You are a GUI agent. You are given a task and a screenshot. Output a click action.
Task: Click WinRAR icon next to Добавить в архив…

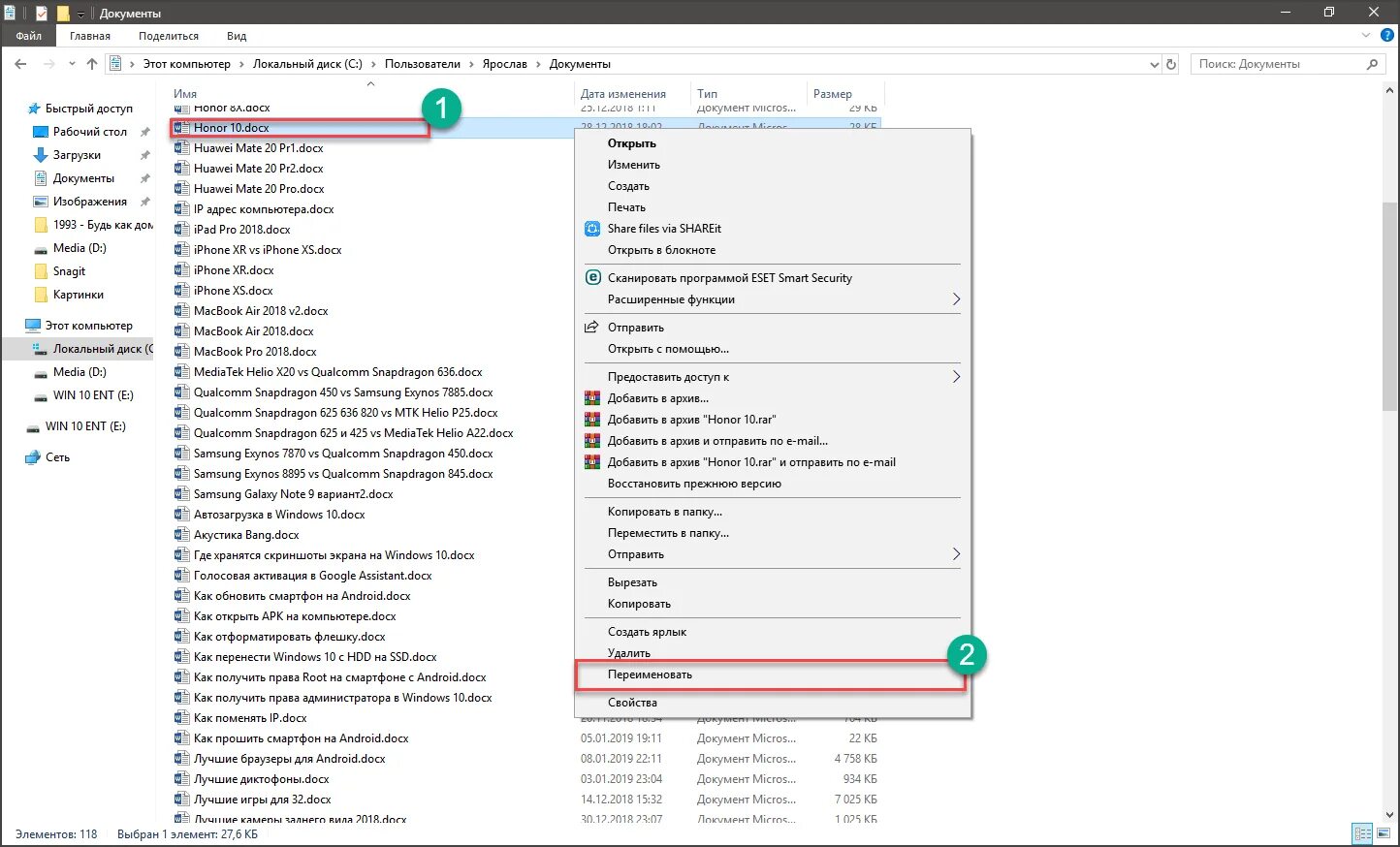[x=592, y=398]
